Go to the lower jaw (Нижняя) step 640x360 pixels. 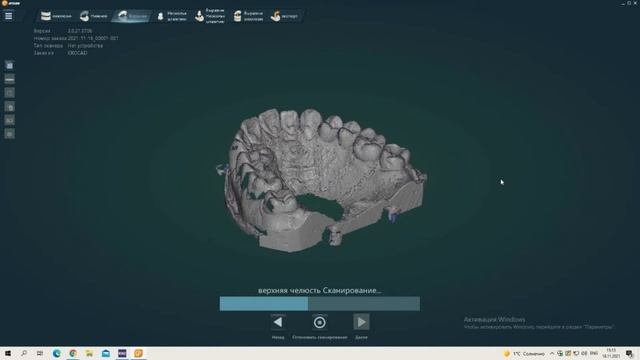point(93,16)
